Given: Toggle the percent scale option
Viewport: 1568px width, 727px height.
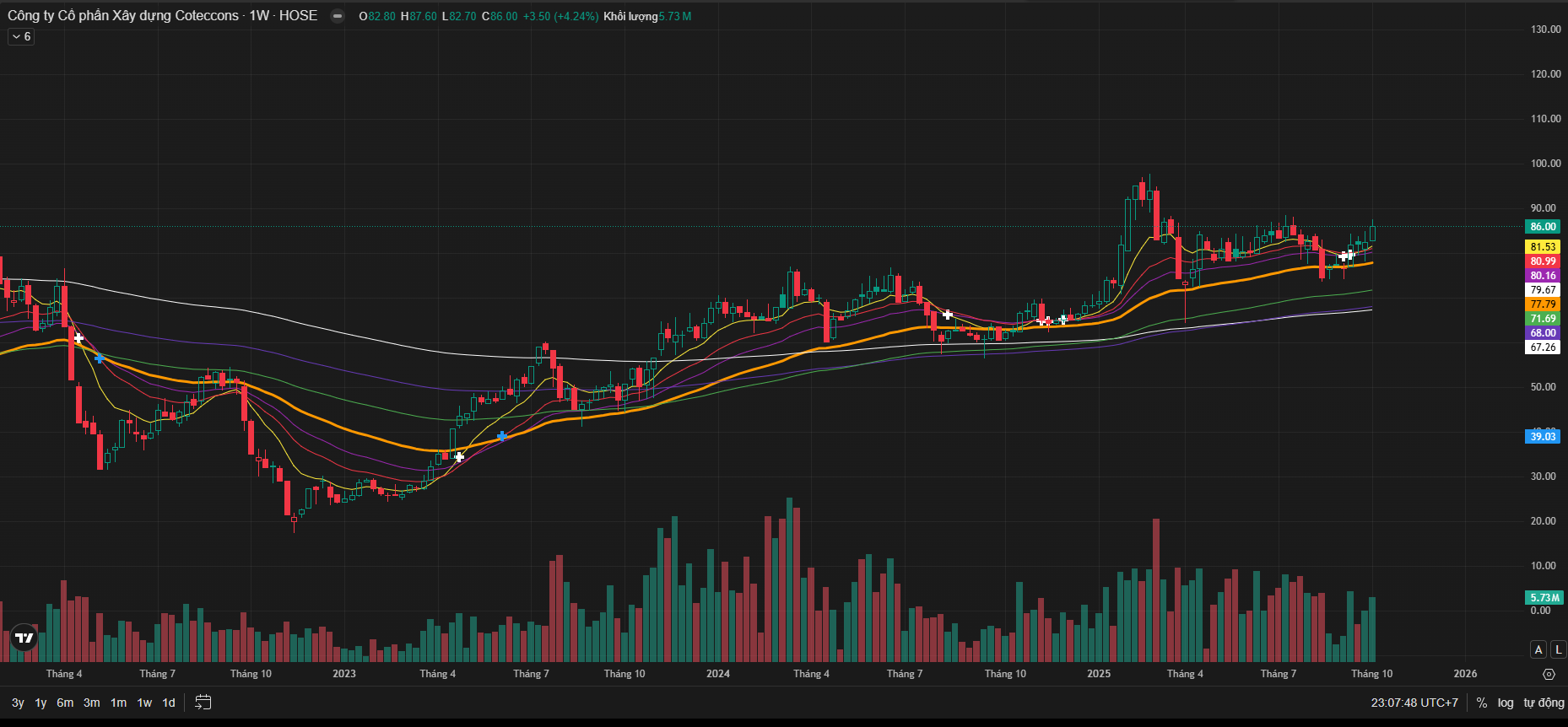Looking at the screenshot, I should 1482,703.
